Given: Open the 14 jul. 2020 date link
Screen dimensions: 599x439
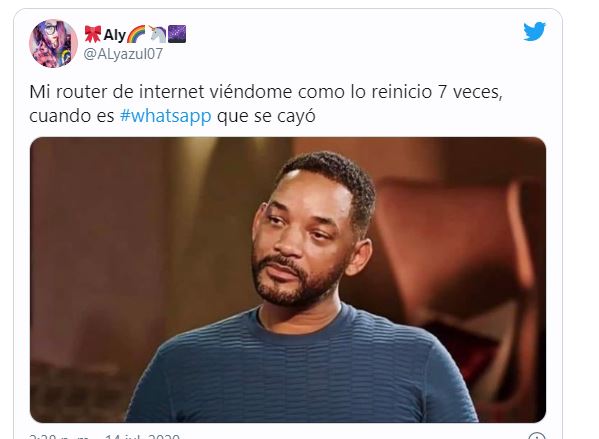Looking at the screenshot, I should (x=142, y=436).
